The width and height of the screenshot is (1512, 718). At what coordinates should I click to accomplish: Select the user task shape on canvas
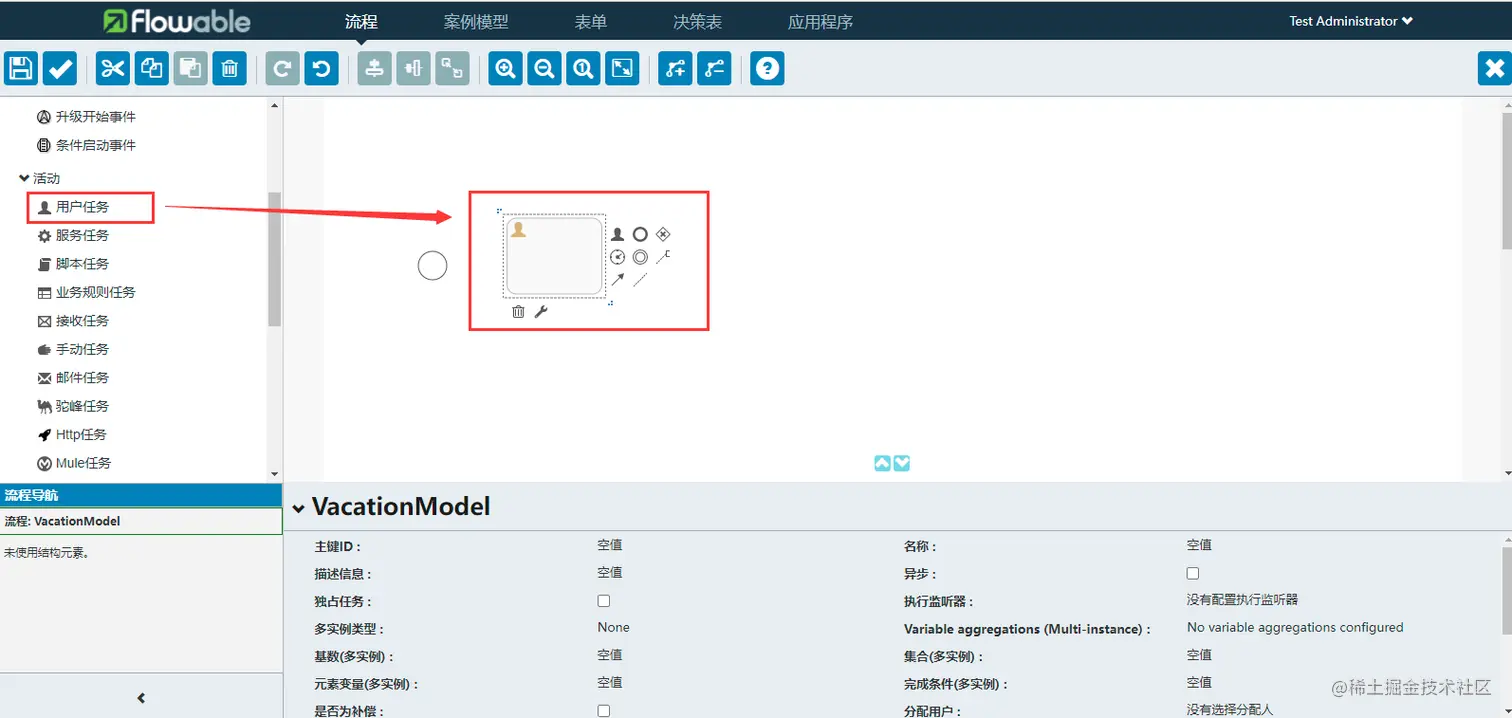point(554,256)
